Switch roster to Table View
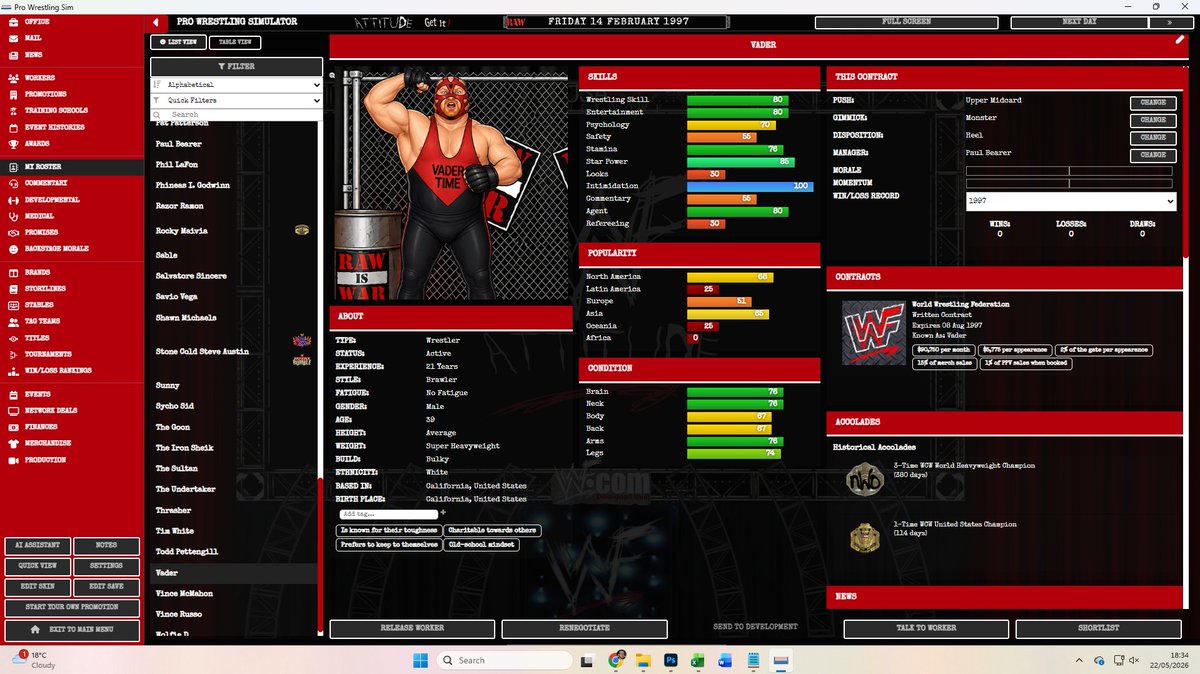This screenshot has width=1200, height=674. pyautogui.click(x=235, y=42)
